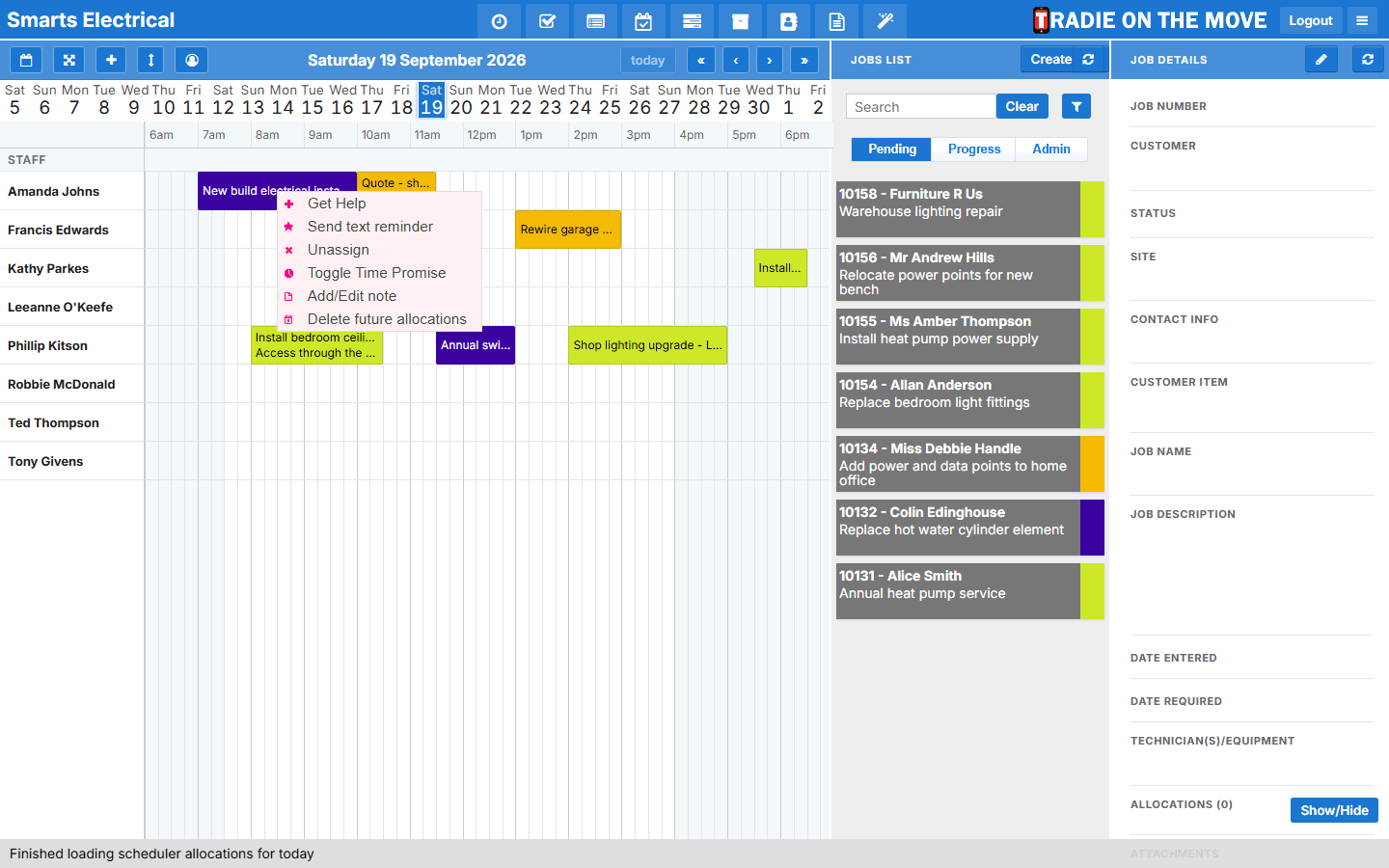Image resolution: width=1389 pixels, height=868 pixels.
Task: Click the Tradie On The Move logo
Action: coord(1150,20)
